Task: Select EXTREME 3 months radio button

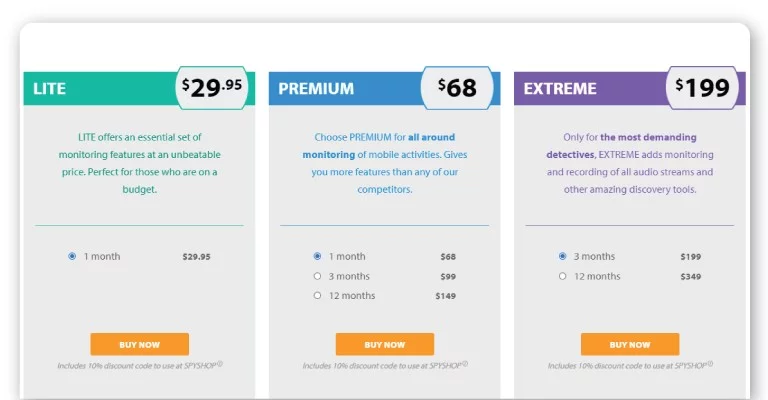Action: click(562, 256)
